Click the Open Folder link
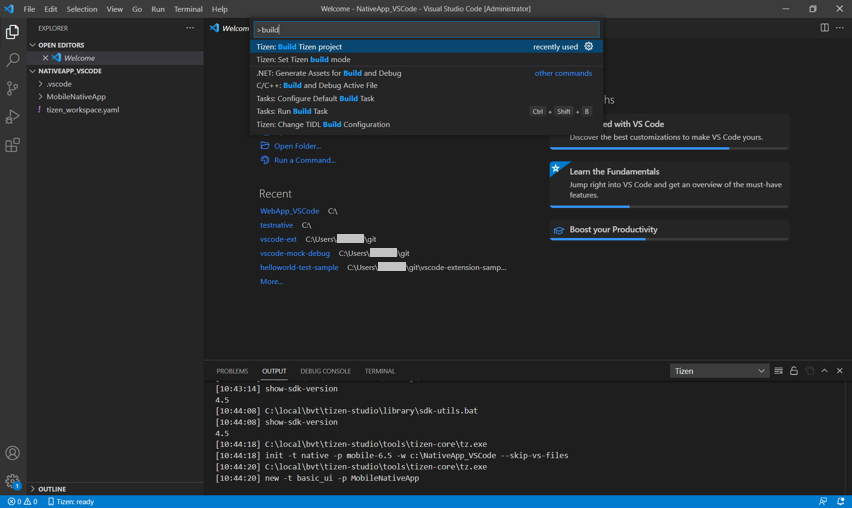Screen dimensions: 852x509 tap(297, 146)
